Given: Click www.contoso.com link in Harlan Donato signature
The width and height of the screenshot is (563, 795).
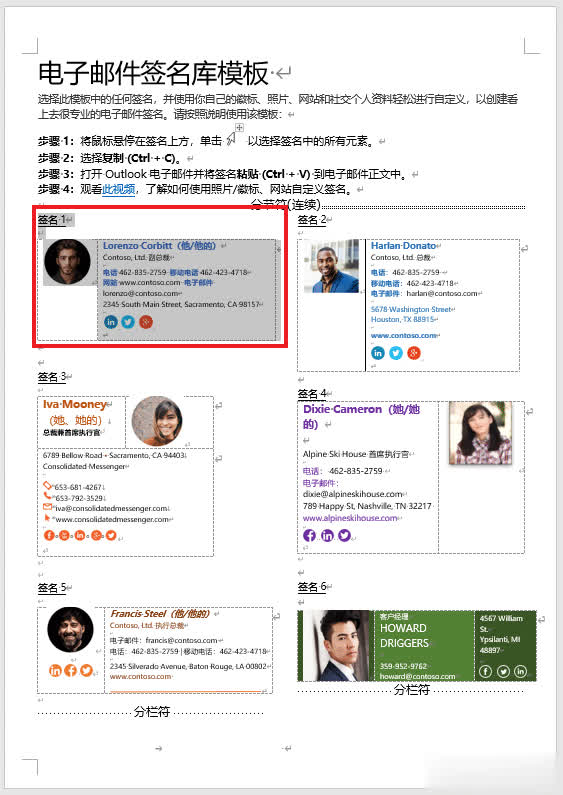Looking at the screenshot, I should 404,336.
